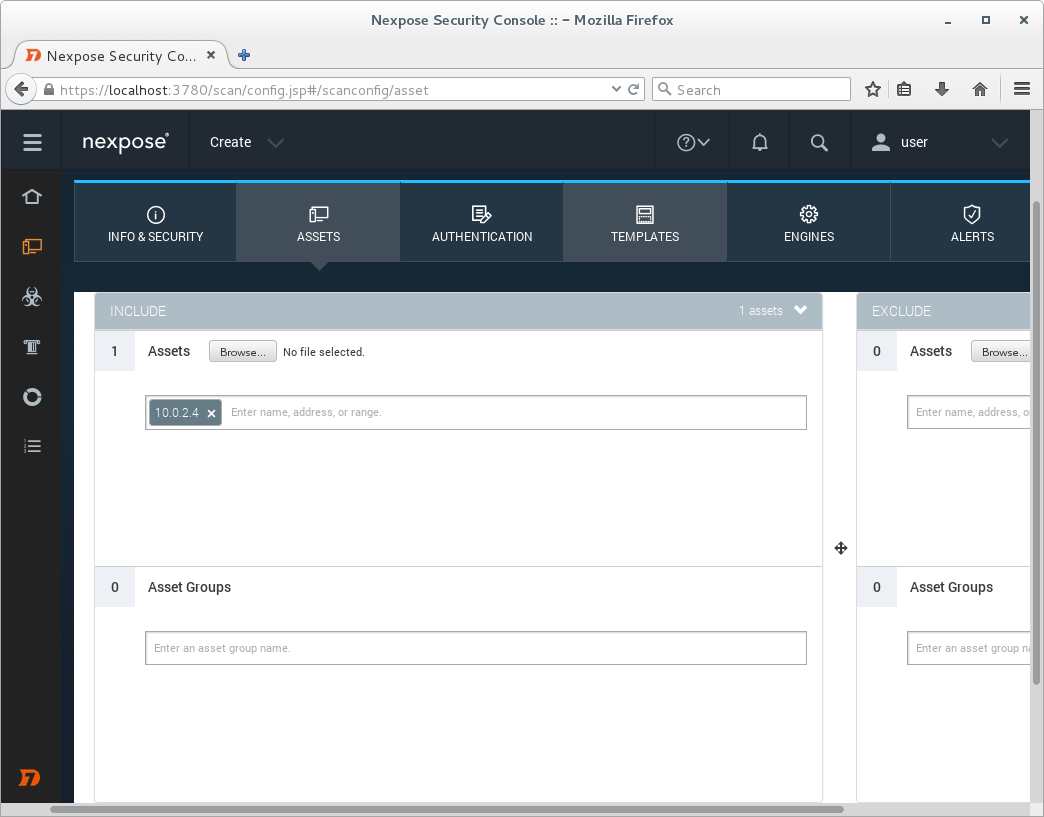Click the Include Asset Groups label

point(189,587)
